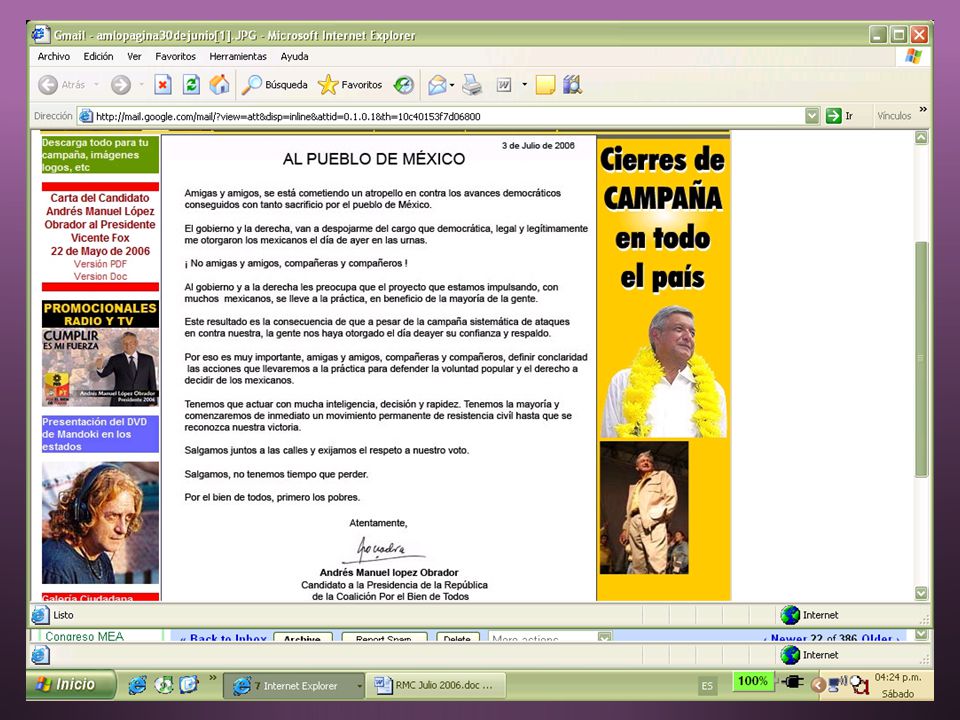Stop loading with the red X icon

162,84
